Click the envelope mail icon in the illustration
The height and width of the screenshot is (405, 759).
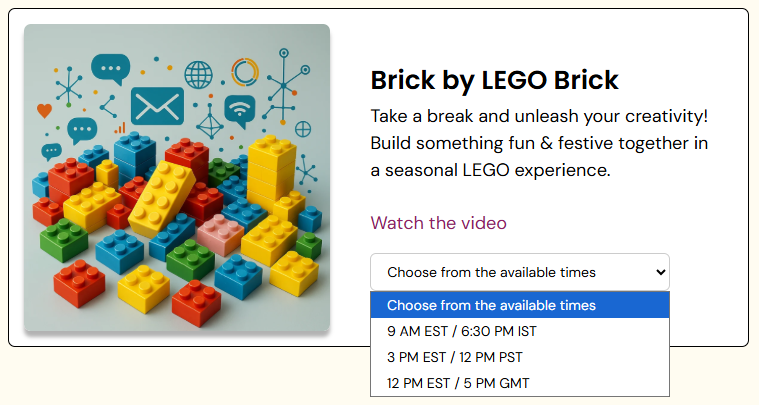[157, 105]
